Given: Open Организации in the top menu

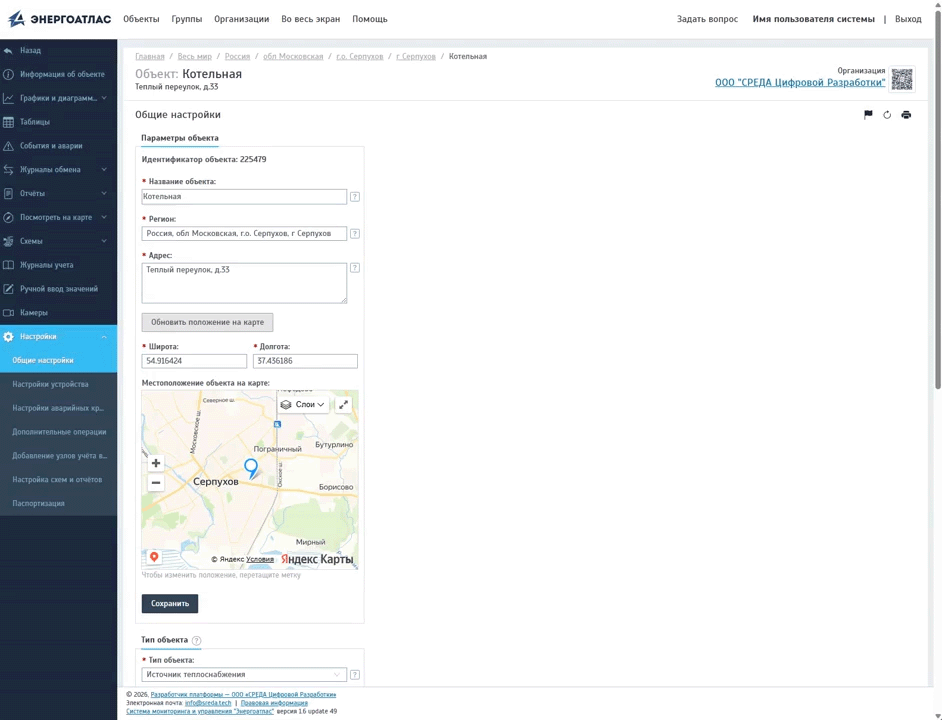Looking at the screenshot, I should [242, 19].
